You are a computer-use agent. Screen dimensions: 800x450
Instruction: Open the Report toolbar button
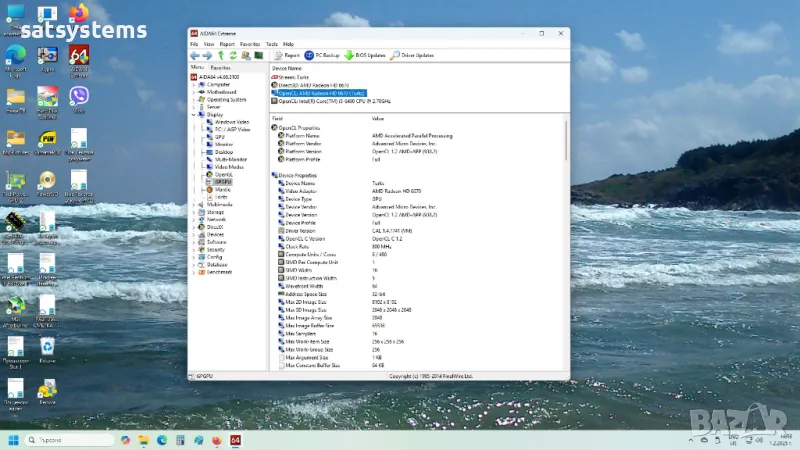pos(286,55)
